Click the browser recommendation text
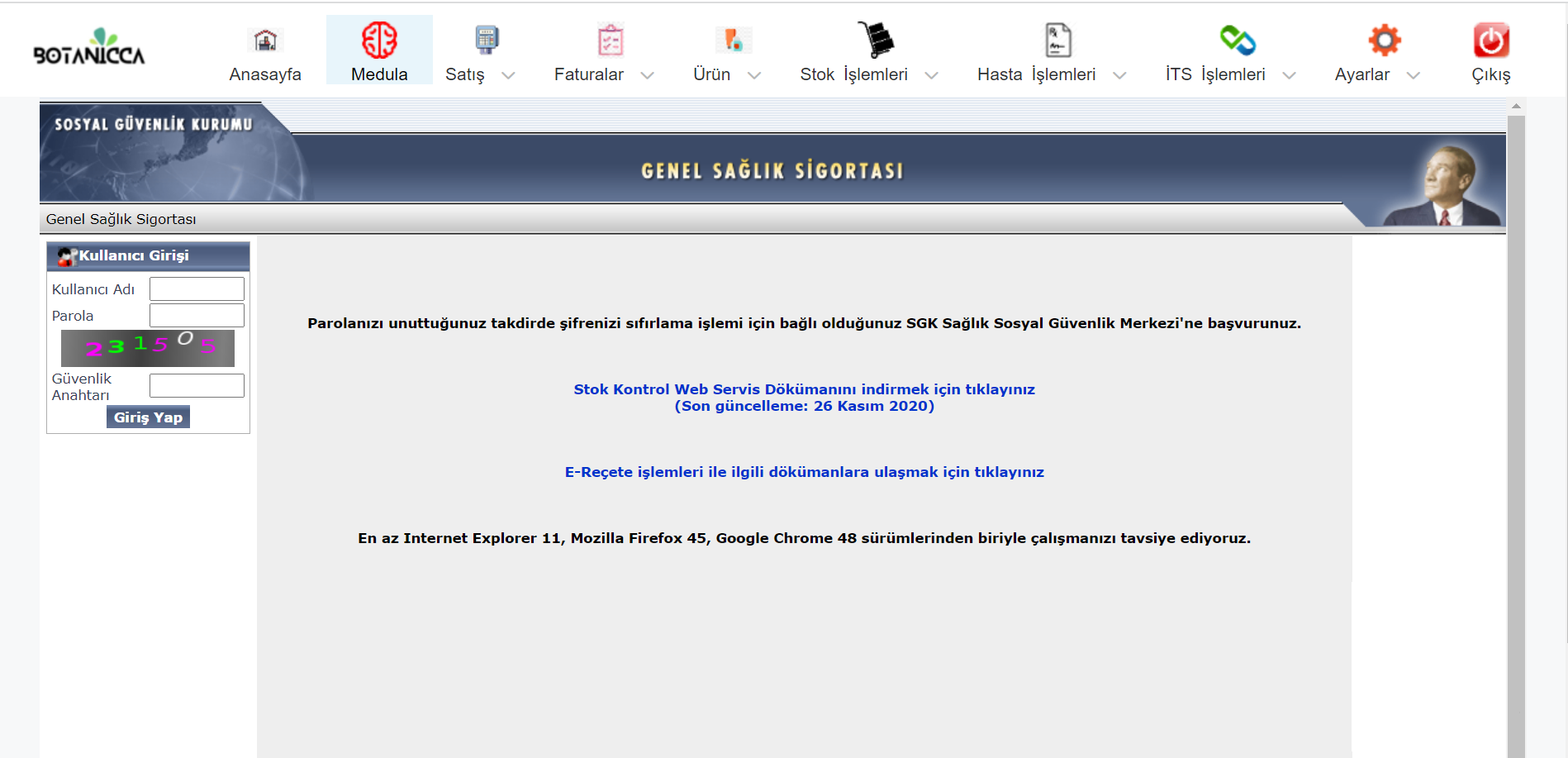Image resolution: width=1568 pixels, height=758 pixels. tap(805, 538)
